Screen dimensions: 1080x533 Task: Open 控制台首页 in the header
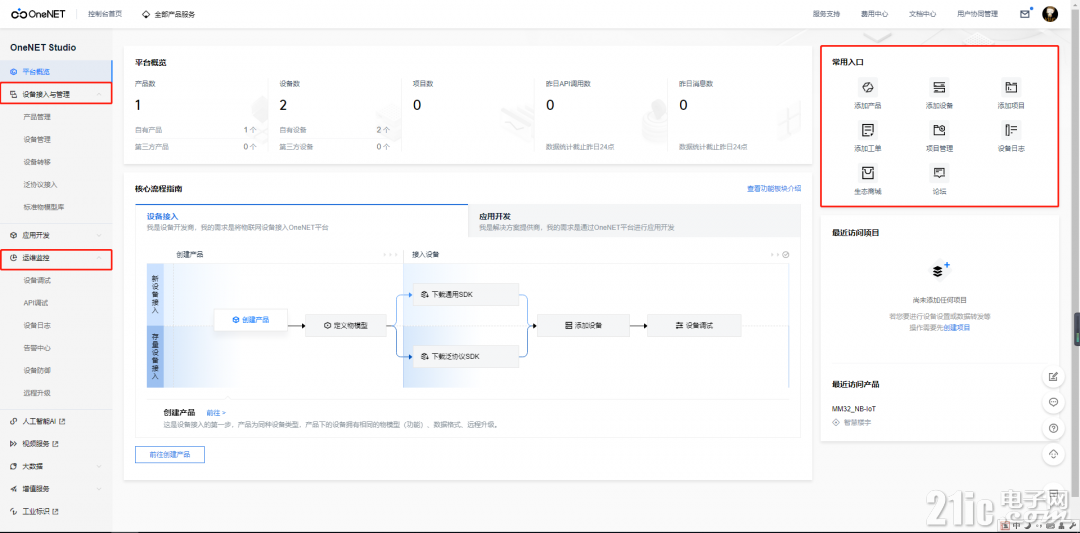point(105,14)
